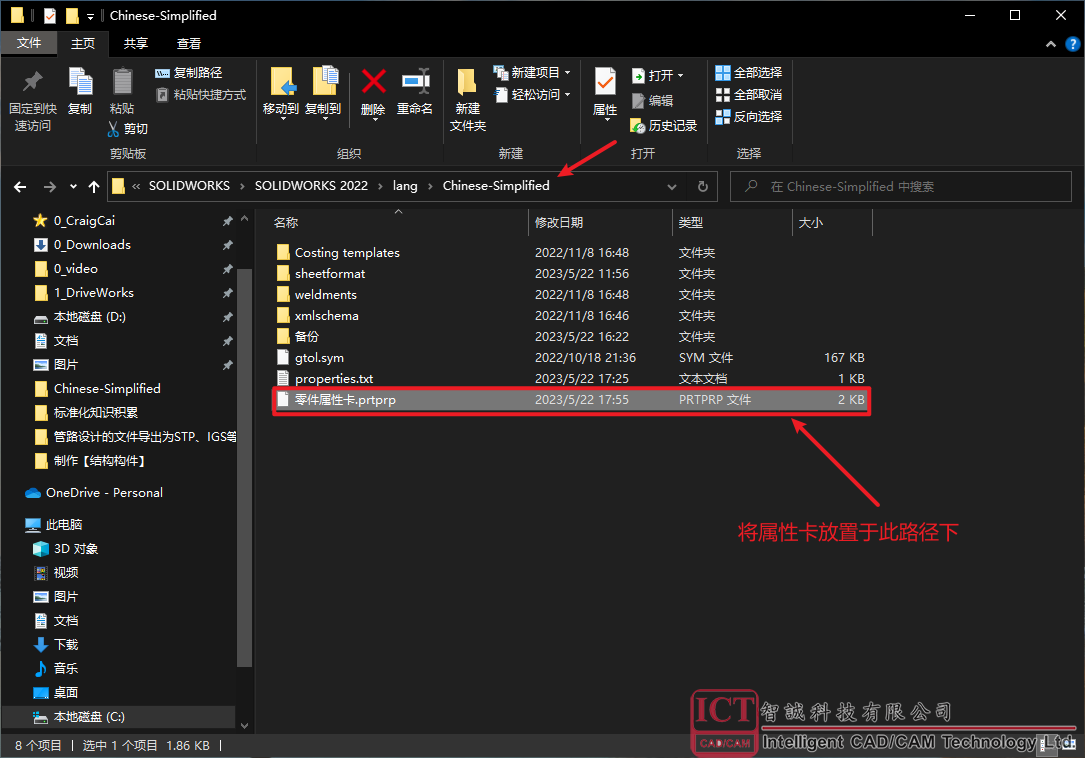Go back with the left arrow

pyautogui.click(x=20, y=186)
